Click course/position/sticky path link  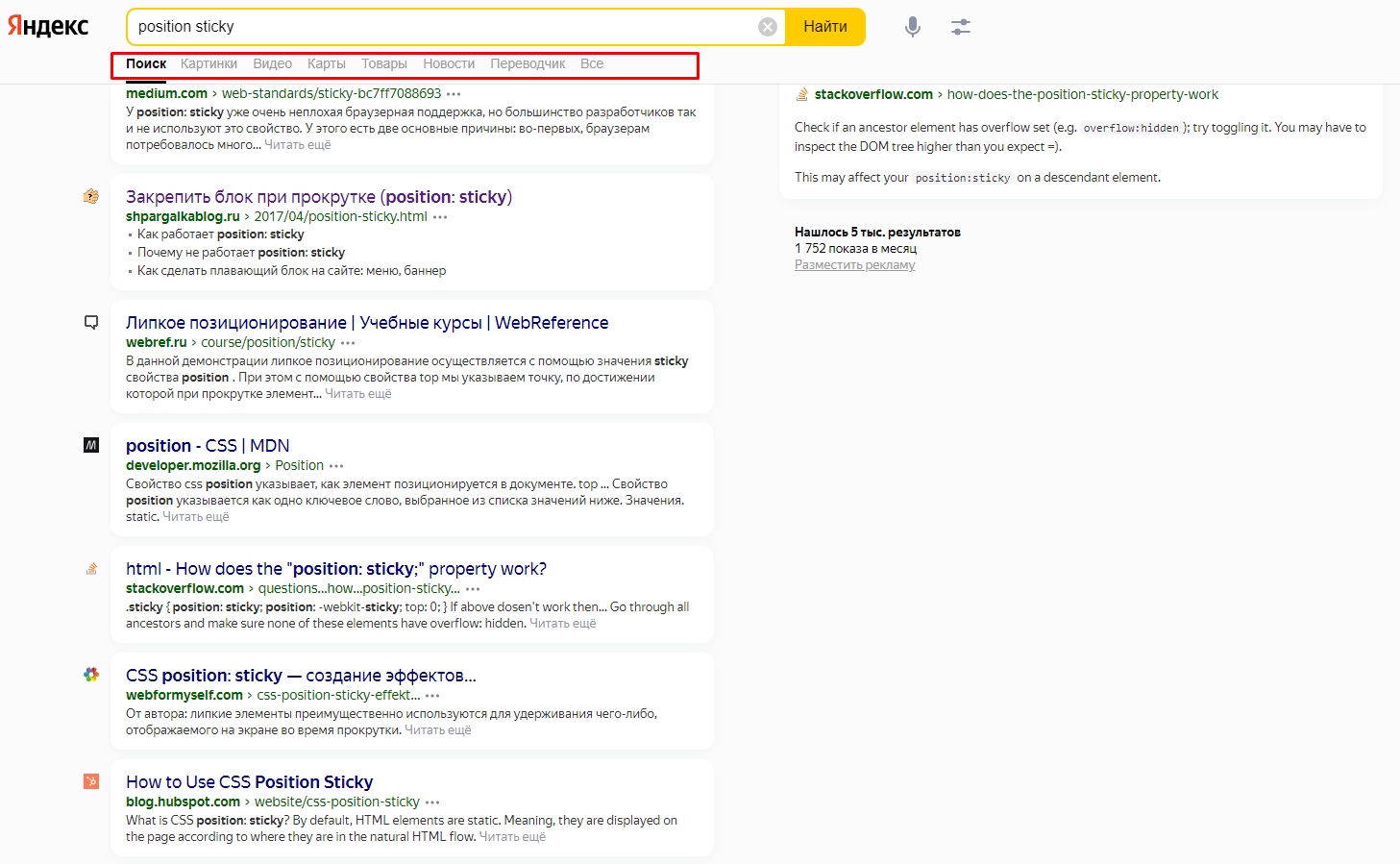(268, 342)
